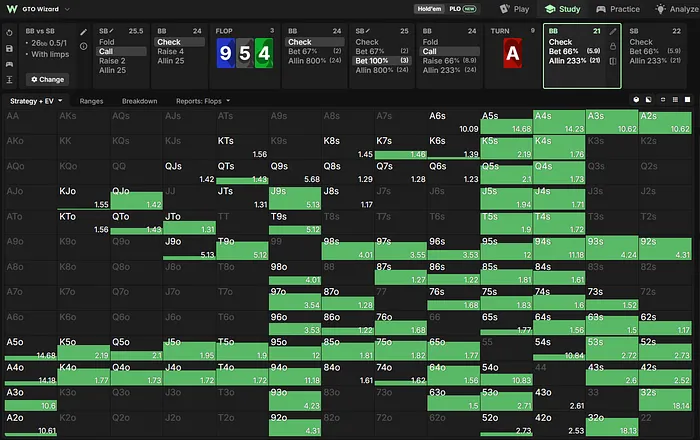Select the 76s hand cell
Viewport: 700px width, 440px height.
coord(454,299)
